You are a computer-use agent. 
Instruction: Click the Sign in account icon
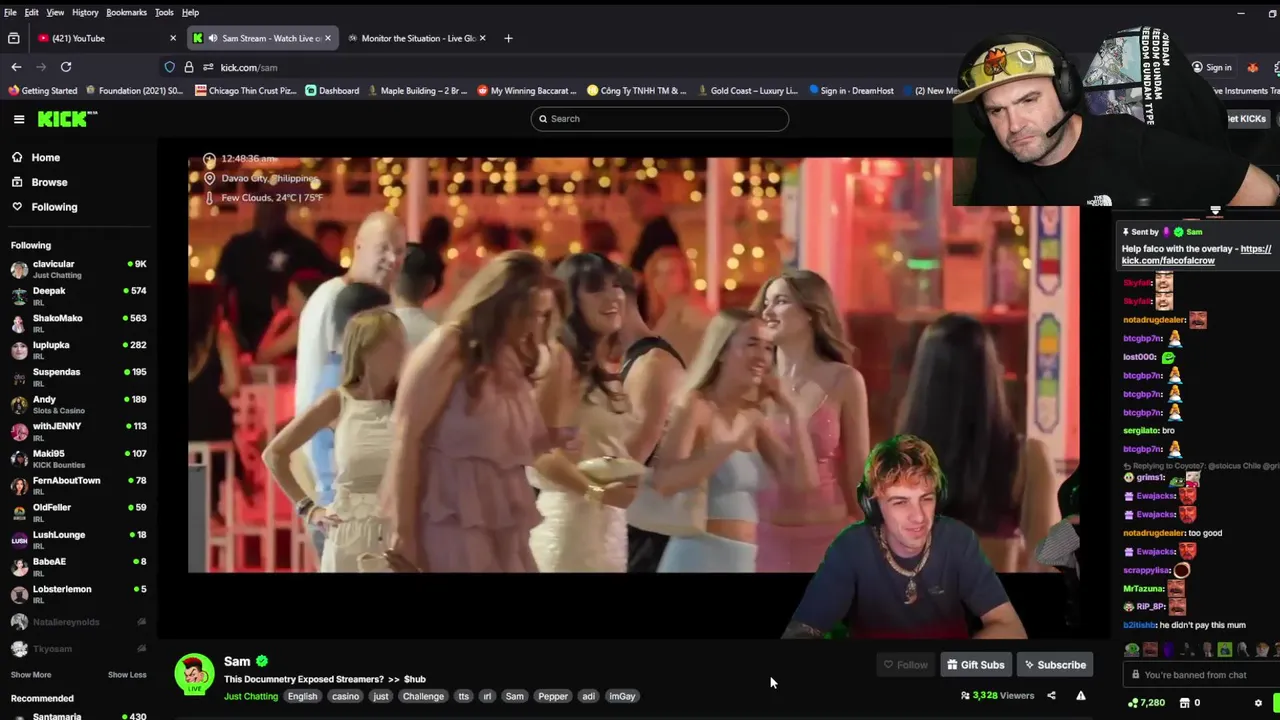pyautogui.click(x=1211, y=67)
